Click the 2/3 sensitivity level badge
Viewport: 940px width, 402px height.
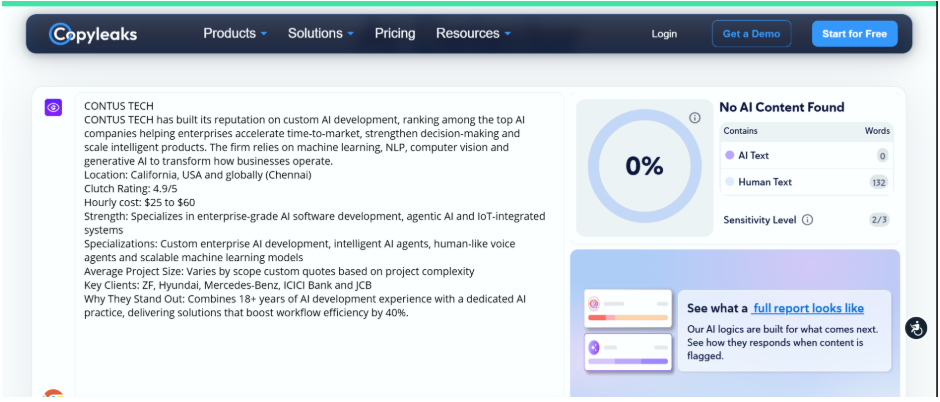point(879,220)
